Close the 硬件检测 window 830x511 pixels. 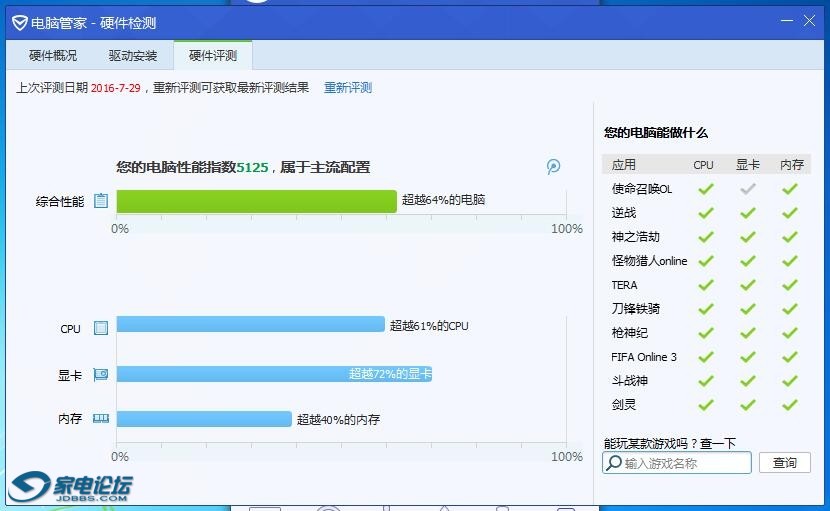(809, 21)
